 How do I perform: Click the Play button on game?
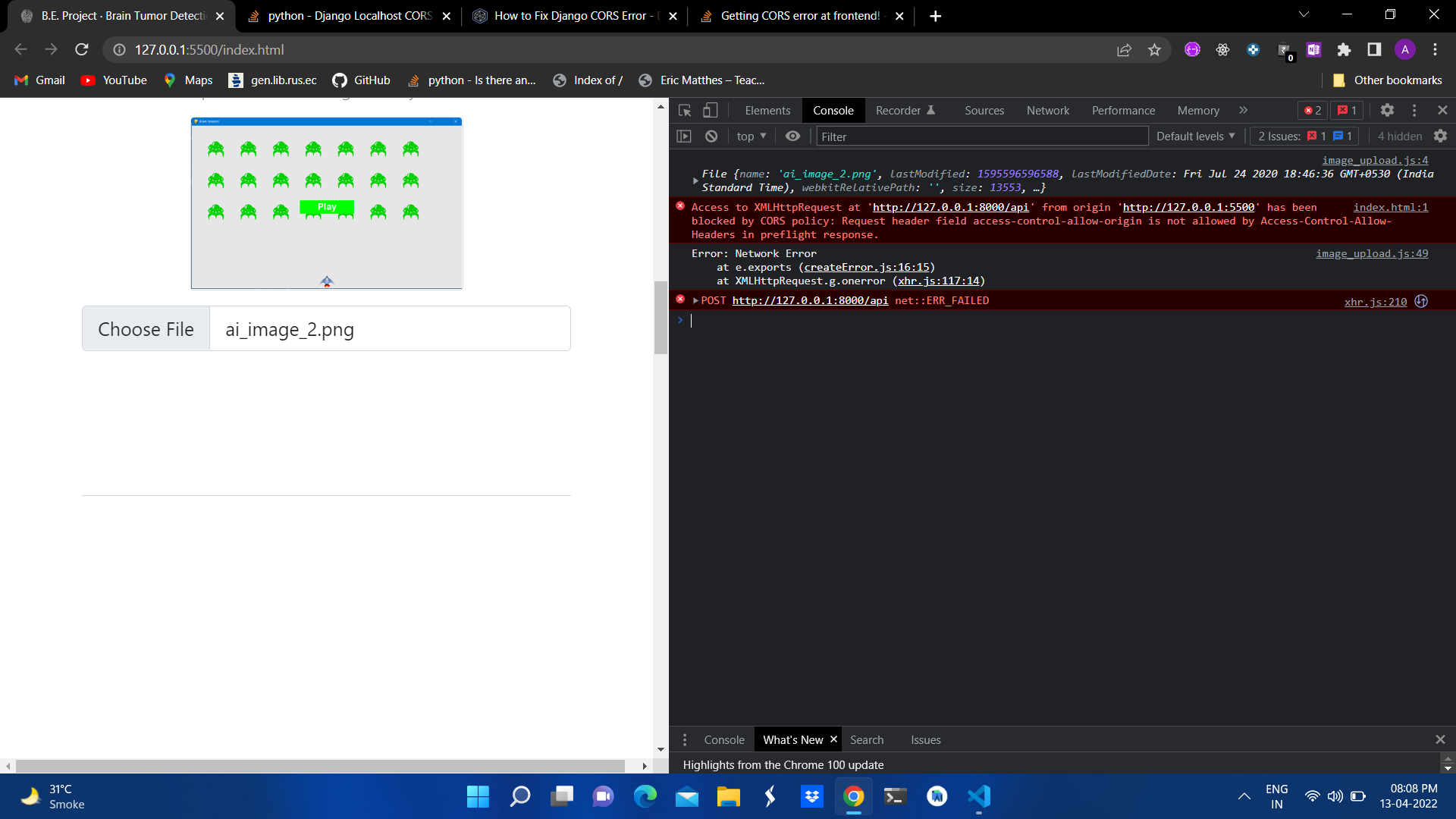327,207
